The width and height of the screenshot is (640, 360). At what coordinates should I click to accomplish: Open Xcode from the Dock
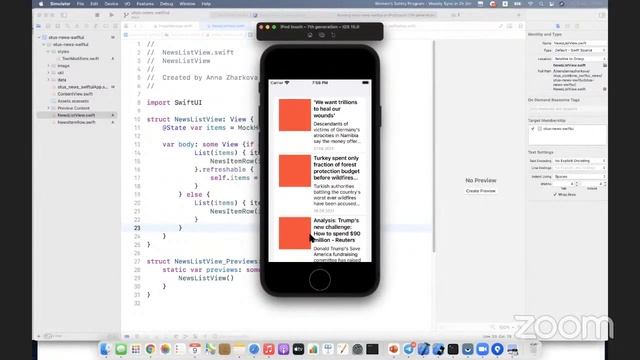(423, 349)
